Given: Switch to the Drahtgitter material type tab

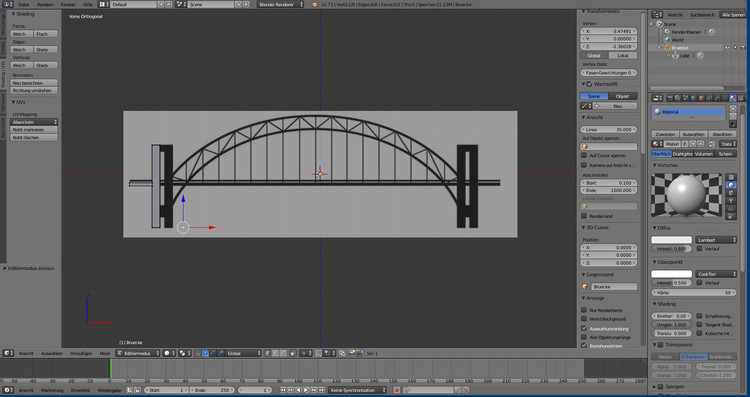Looking at the screenshot, I should [683, 154].
